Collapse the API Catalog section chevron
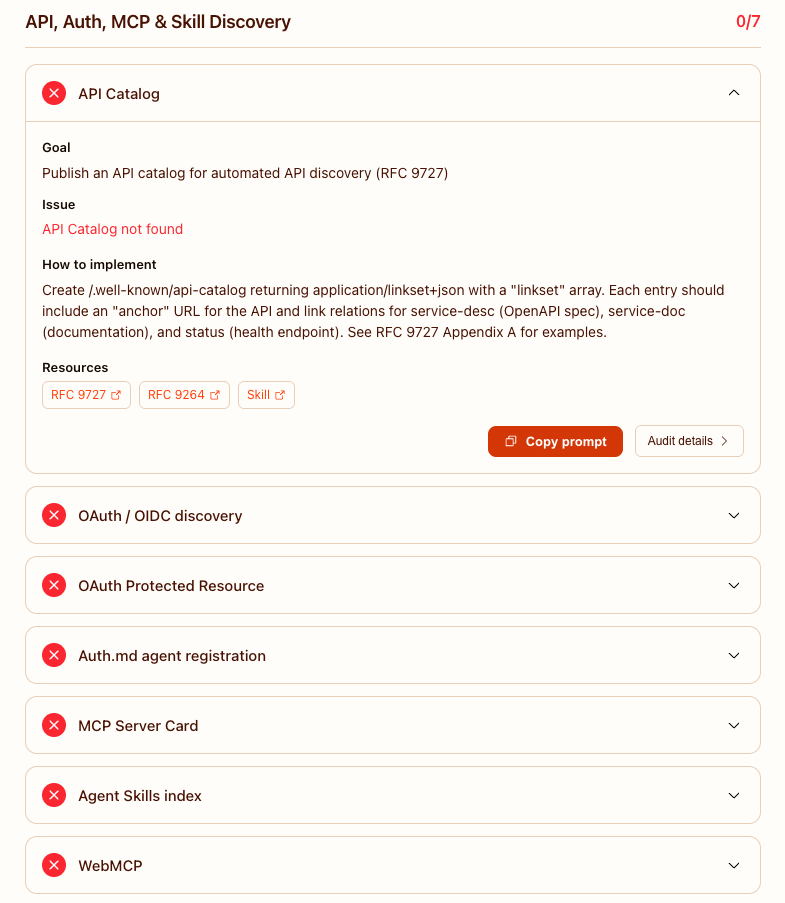This screenshot has height=903, width=785. (734, 93)
